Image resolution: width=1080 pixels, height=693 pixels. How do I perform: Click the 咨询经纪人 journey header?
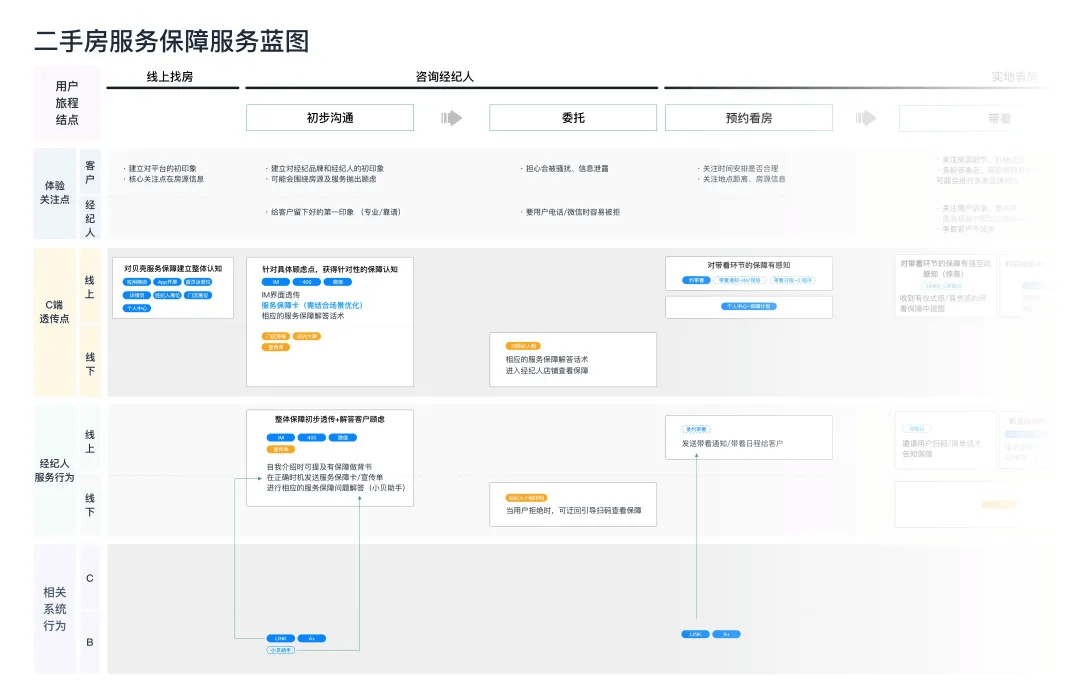(x=444, y=76)
